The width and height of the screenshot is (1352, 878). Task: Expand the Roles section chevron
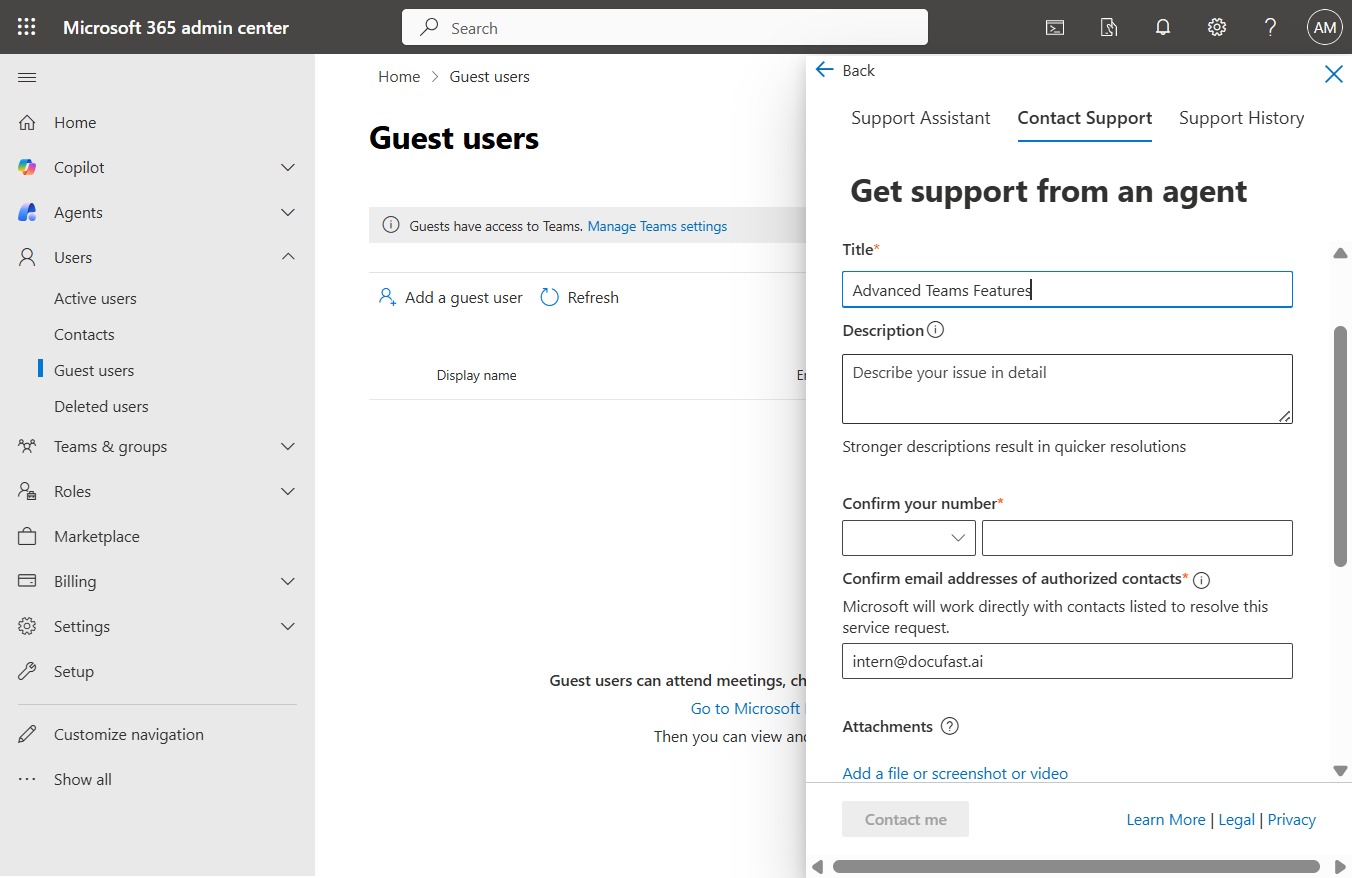click(x=288, y=491)
